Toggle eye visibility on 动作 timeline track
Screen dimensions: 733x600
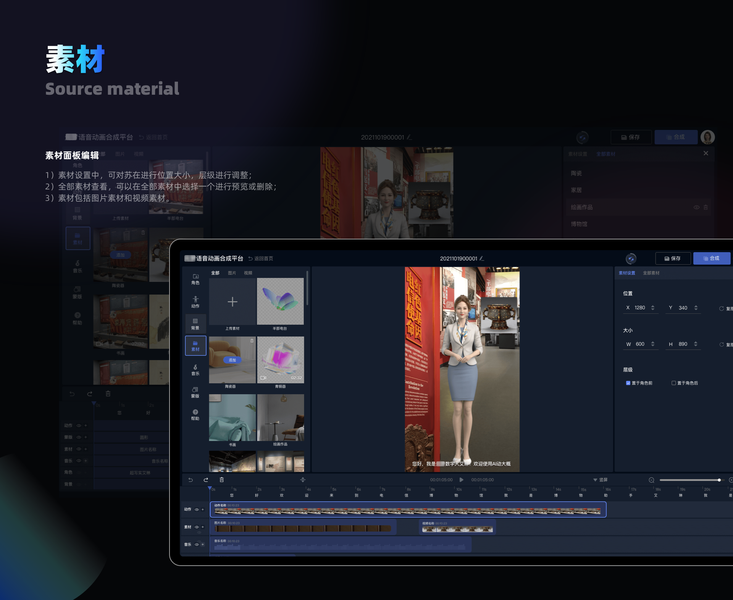197,509
